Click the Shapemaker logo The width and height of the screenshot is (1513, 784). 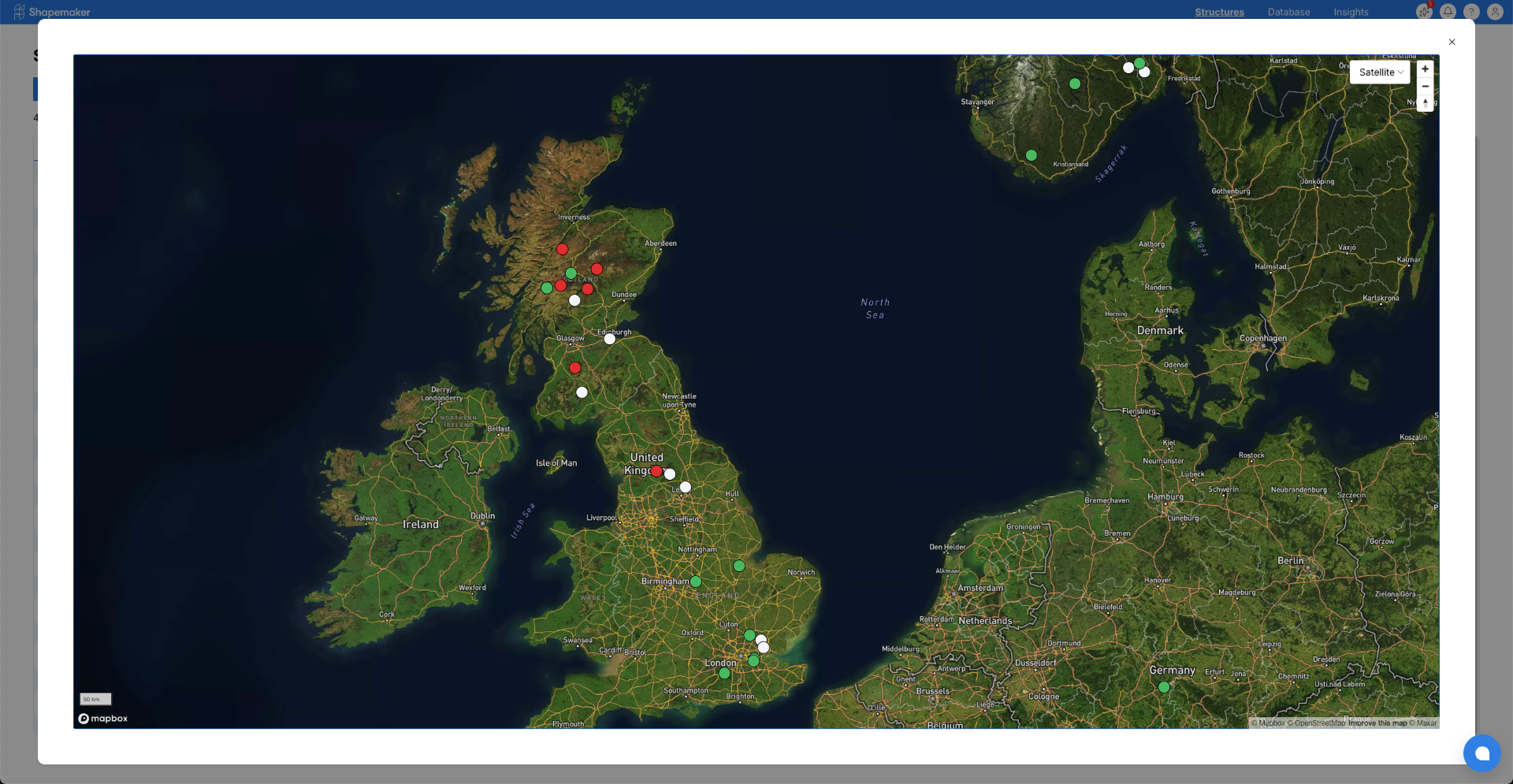(x=52, y=12)
